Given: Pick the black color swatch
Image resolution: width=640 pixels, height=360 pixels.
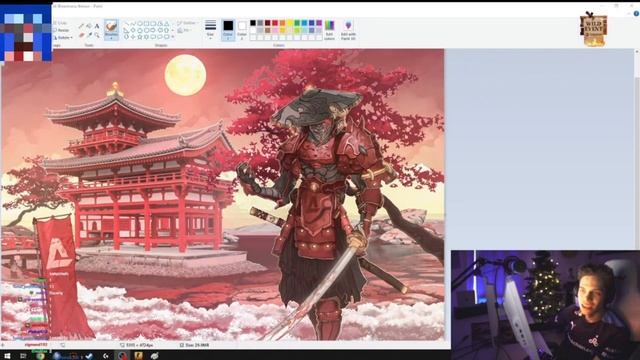Looking at the screenshot, I should click(x=253, y=23).
